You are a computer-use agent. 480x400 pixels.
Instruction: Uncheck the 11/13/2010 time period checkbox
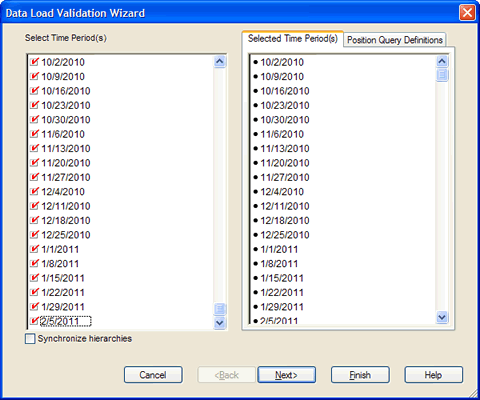coord(34,148)
